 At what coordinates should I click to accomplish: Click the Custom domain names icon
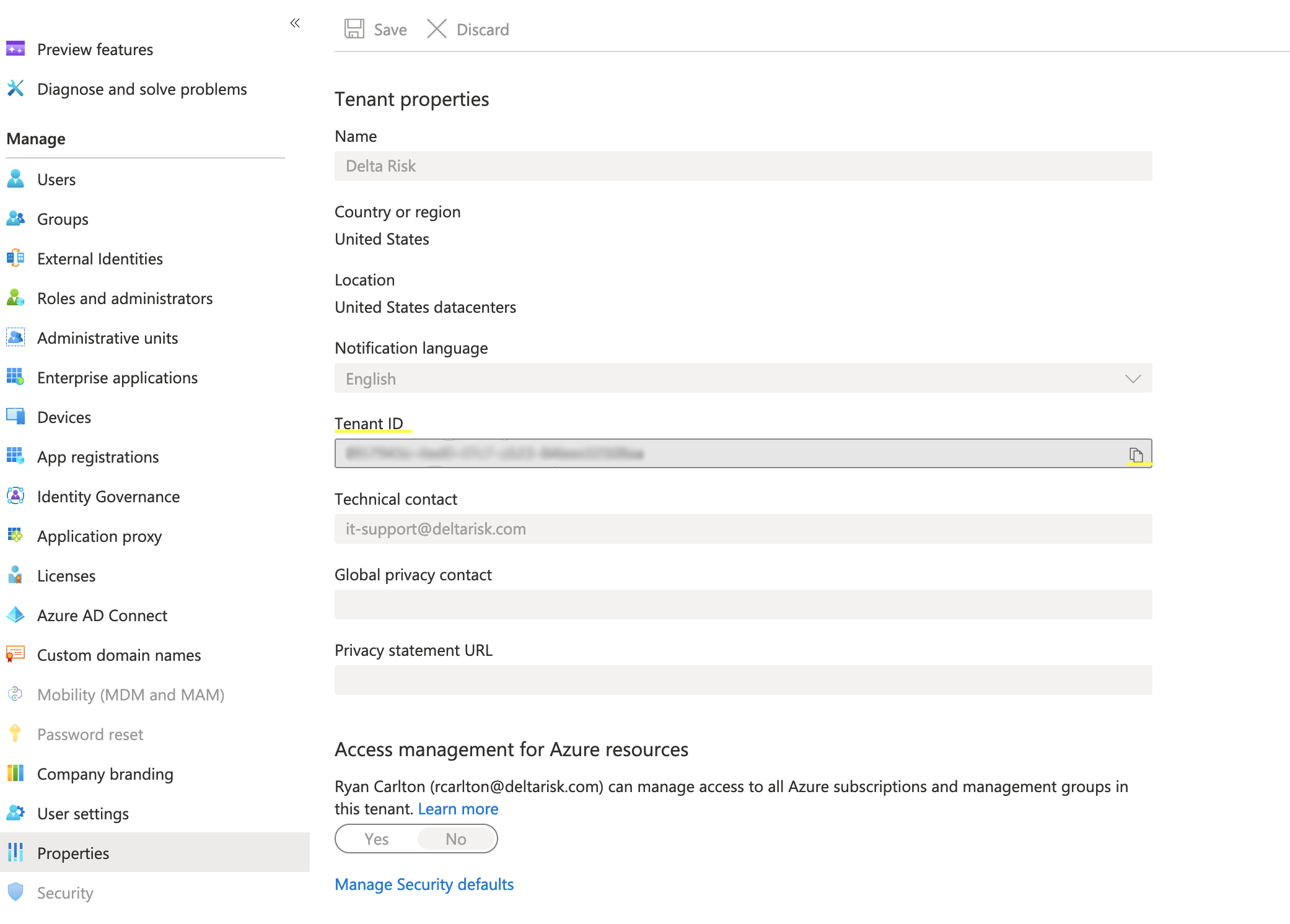pyautogui.click(x=15, y=655)
